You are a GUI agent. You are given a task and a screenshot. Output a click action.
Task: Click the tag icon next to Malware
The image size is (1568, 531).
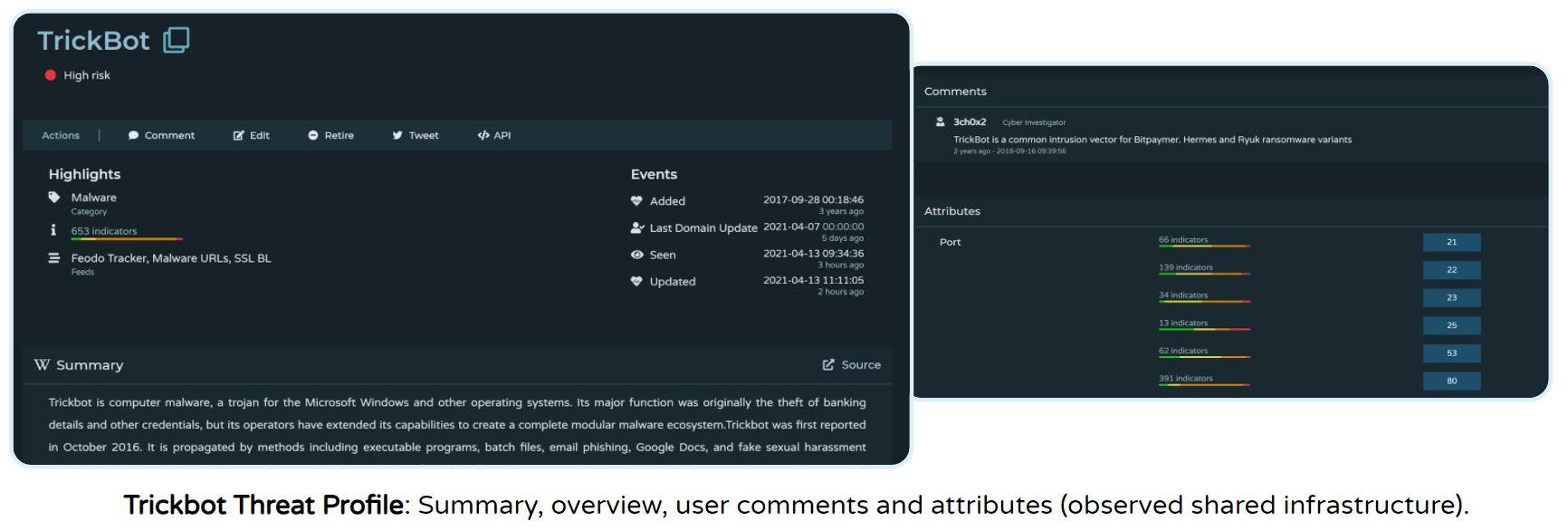click(x=54, y=197)
